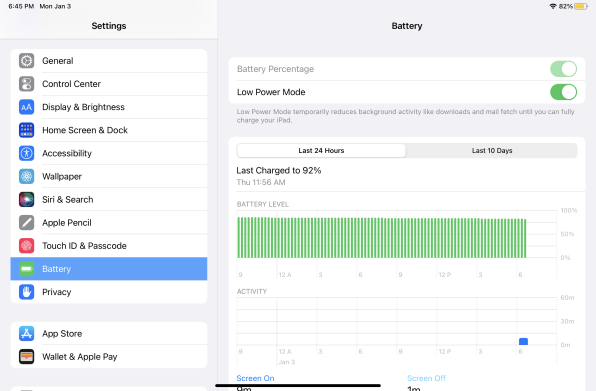Switch to Last 24 Hours tab
This screenshot has height=391, width=596.
(x=321, y=150)
